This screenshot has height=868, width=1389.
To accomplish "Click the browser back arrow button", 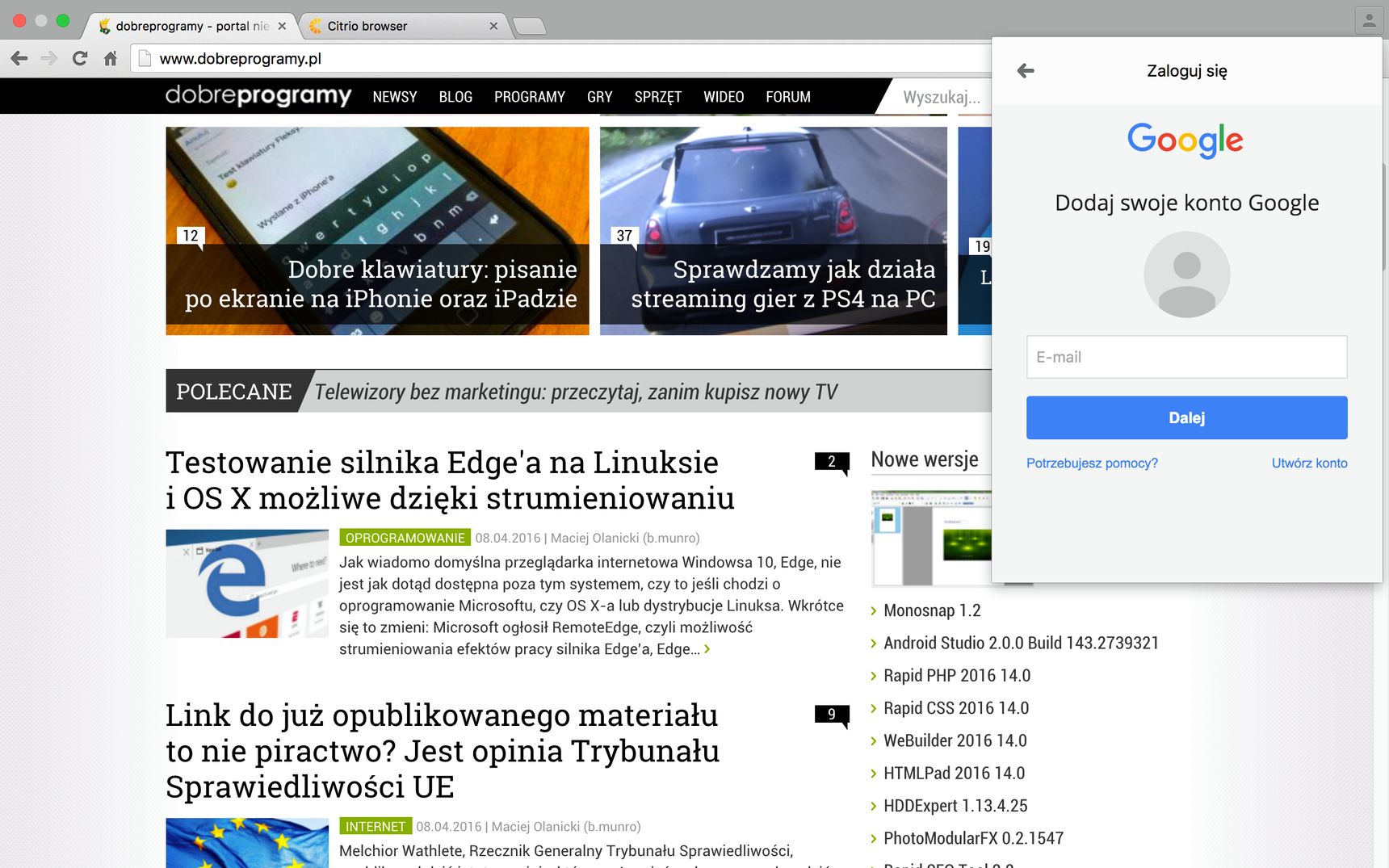I will coord(19,58).
